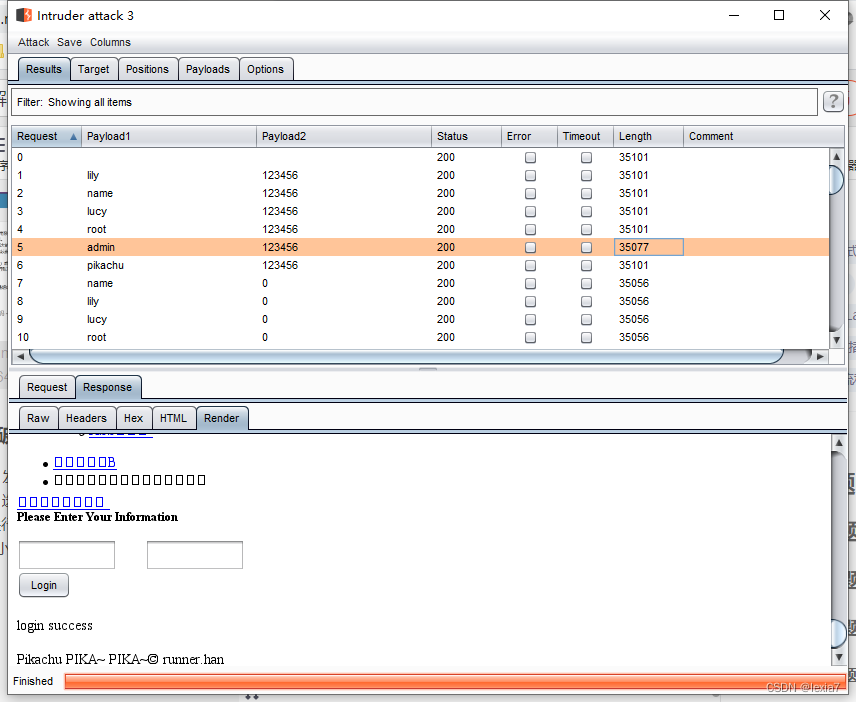Viewport: 856px width, 702px height.
Task: Click the results vertical scrollbar thumb
Action: coord(836,180)
